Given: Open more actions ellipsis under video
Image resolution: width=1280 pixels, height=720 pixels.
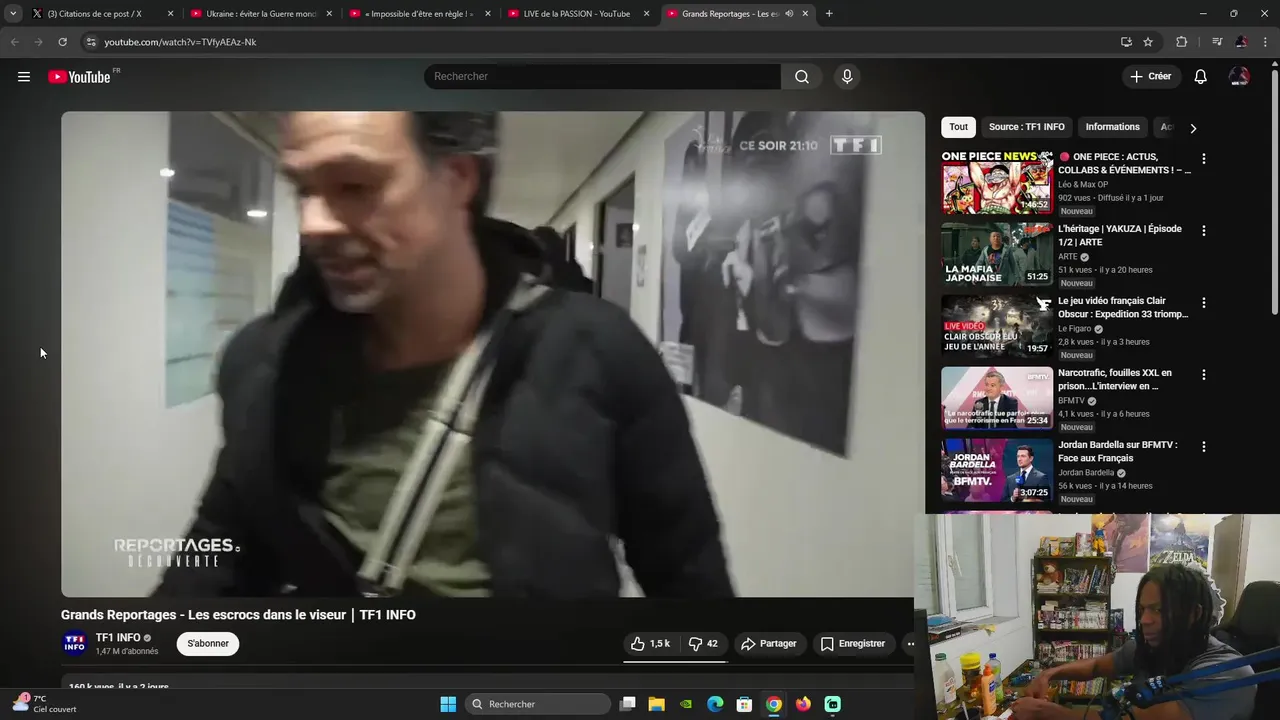Looking at the screenshot, I should tap(909, 644).
